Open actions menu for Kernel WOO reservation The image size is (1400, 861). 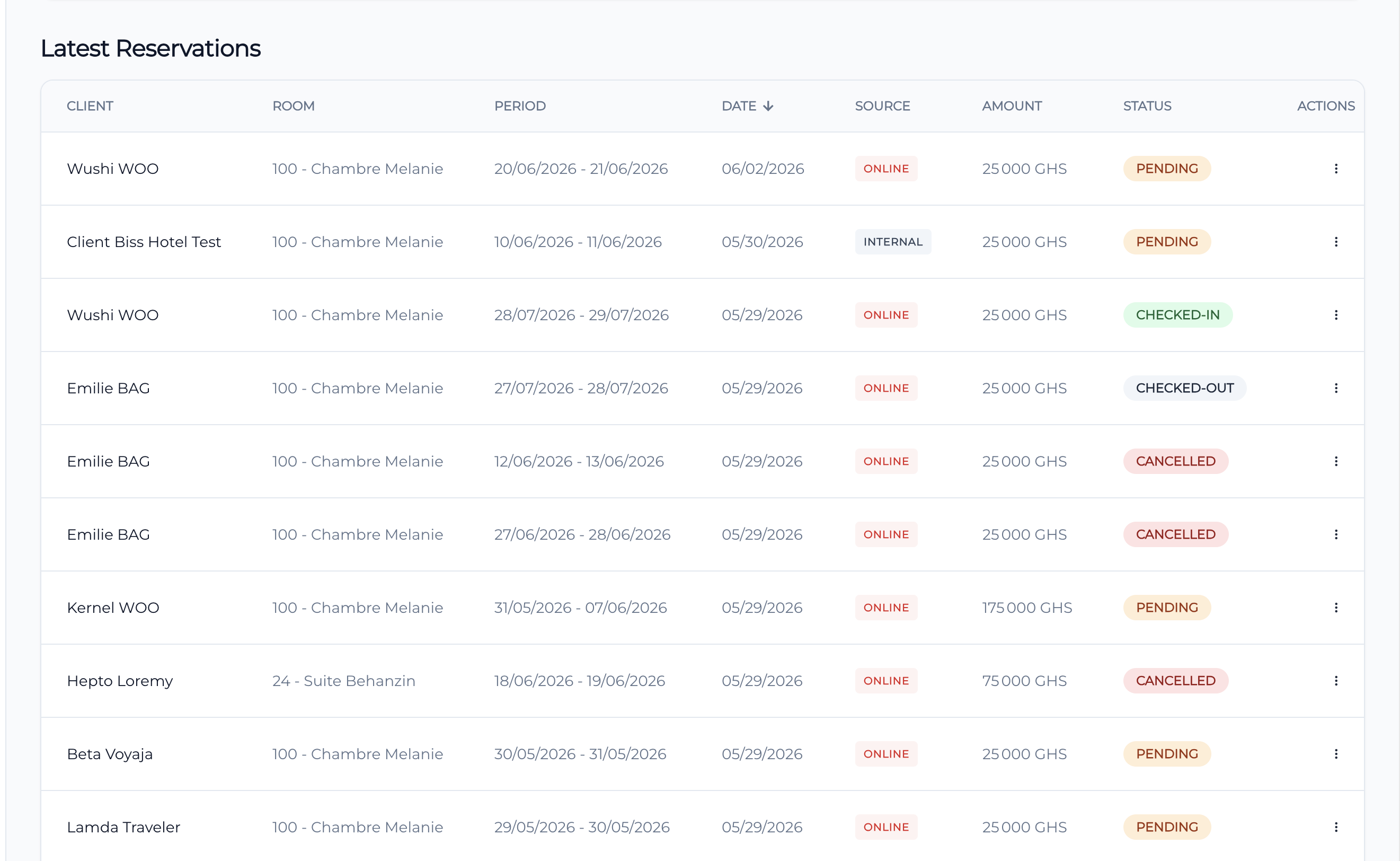[1336, 608]
